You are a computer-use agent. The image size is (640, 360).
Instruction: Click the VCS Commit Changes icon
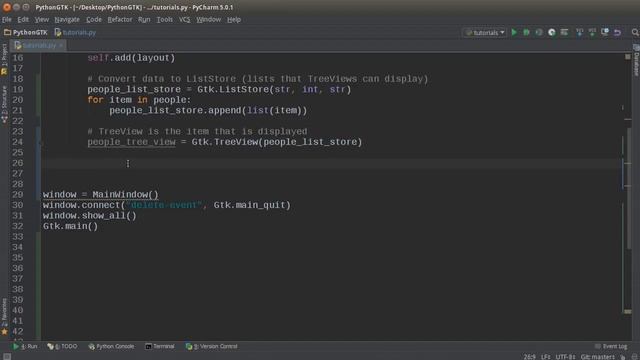point(592,32)
